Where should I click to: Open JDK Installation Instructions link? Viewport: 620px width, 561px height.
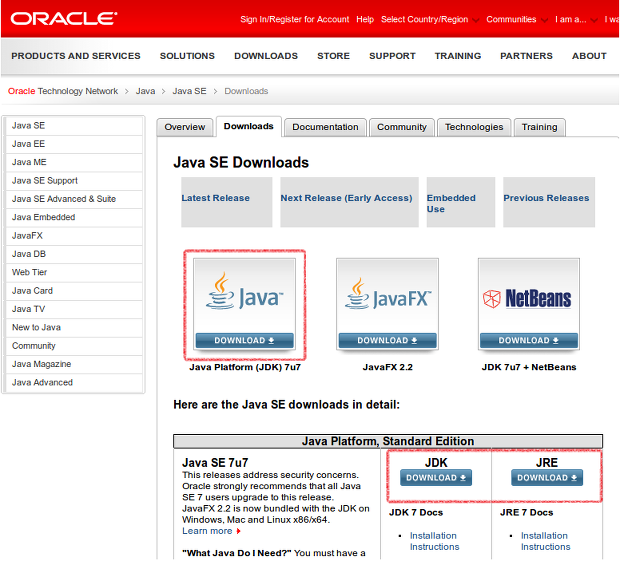click(434, 541)
